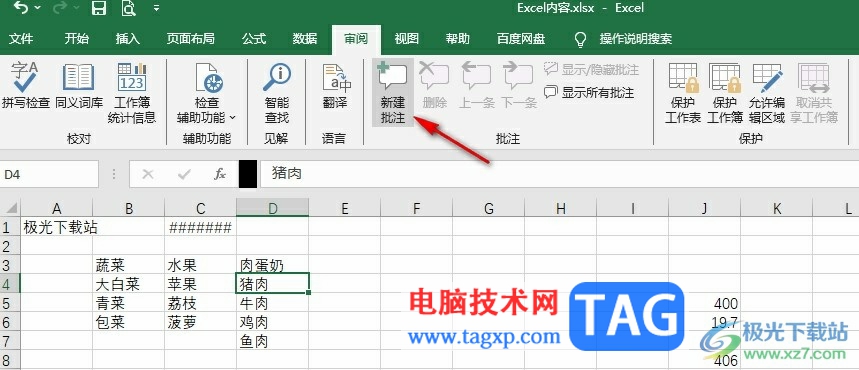Screen dimensions: 859x370
Task: Click 新建批注 to add a comment
Action: (x=393, y=93)
